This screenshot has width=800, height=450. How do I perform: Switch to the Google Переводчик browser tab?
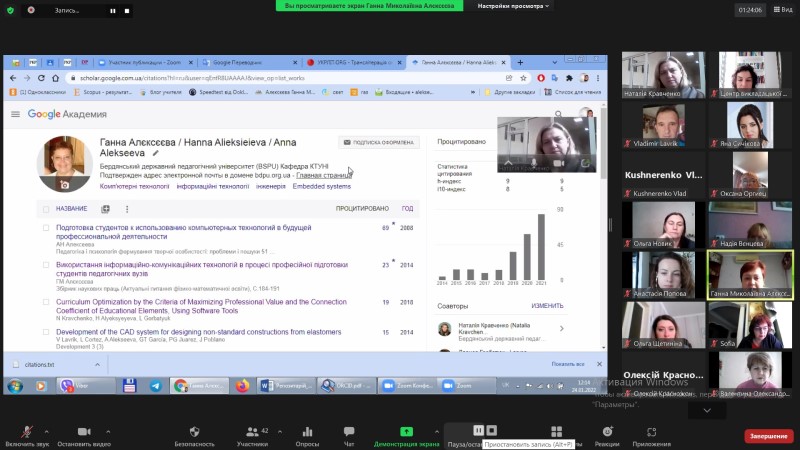click(x=246, y=62)
